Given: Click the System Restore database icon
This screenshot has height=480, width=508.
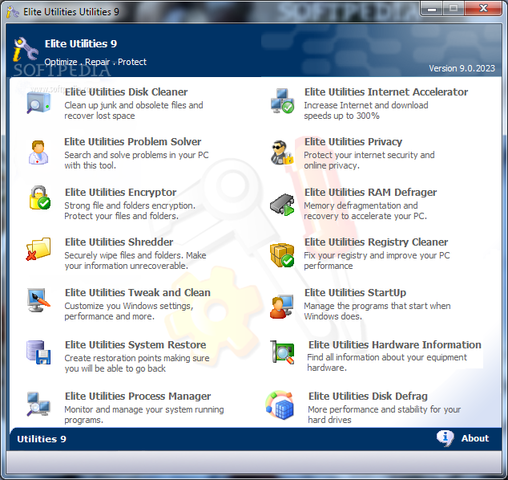Looking at the screenshot, I should [38, 352].
